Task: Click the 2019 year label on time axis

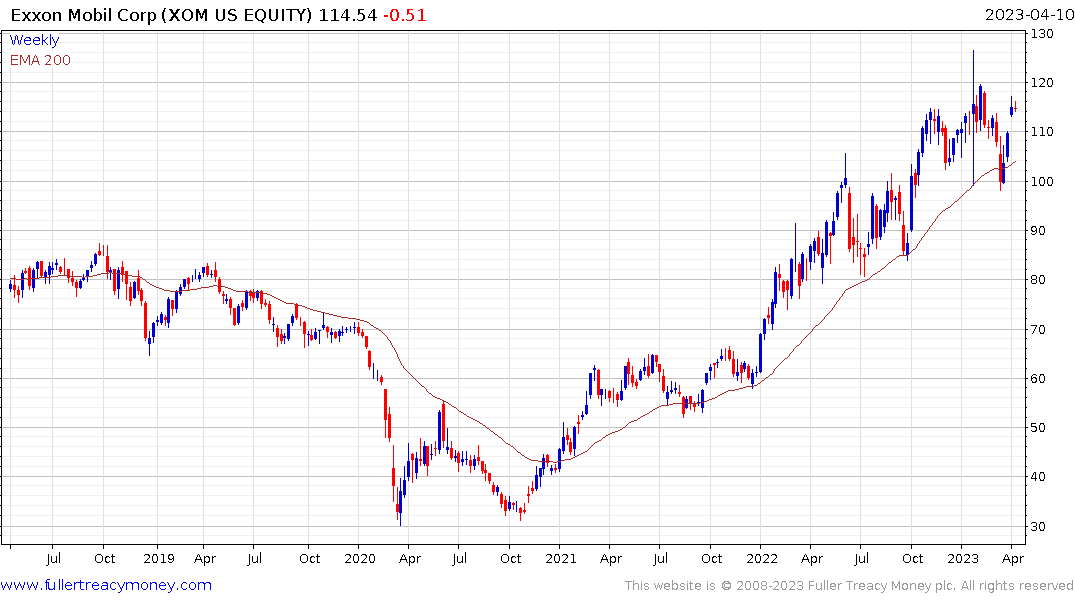Action: [158, 559]
